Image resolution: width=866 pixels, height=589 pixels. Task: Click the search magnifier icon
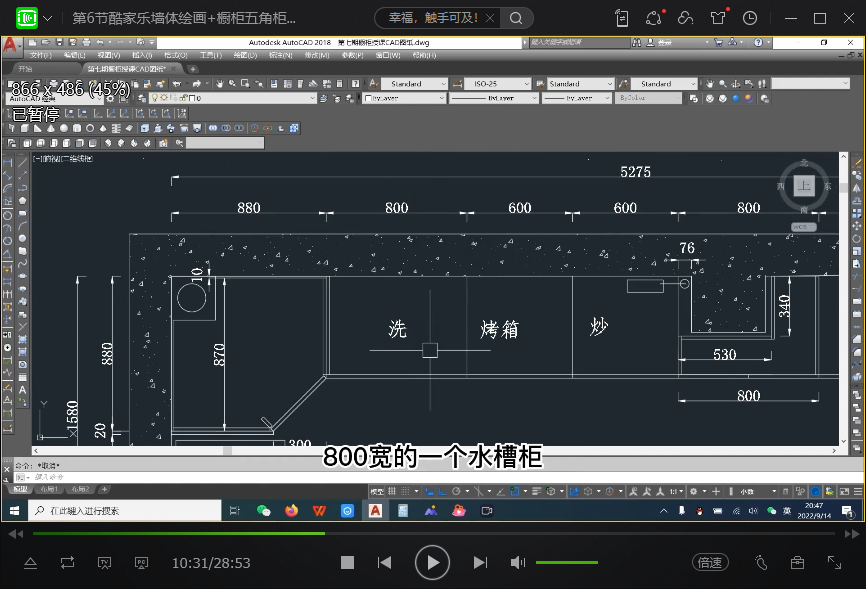[x=516, y=18]
